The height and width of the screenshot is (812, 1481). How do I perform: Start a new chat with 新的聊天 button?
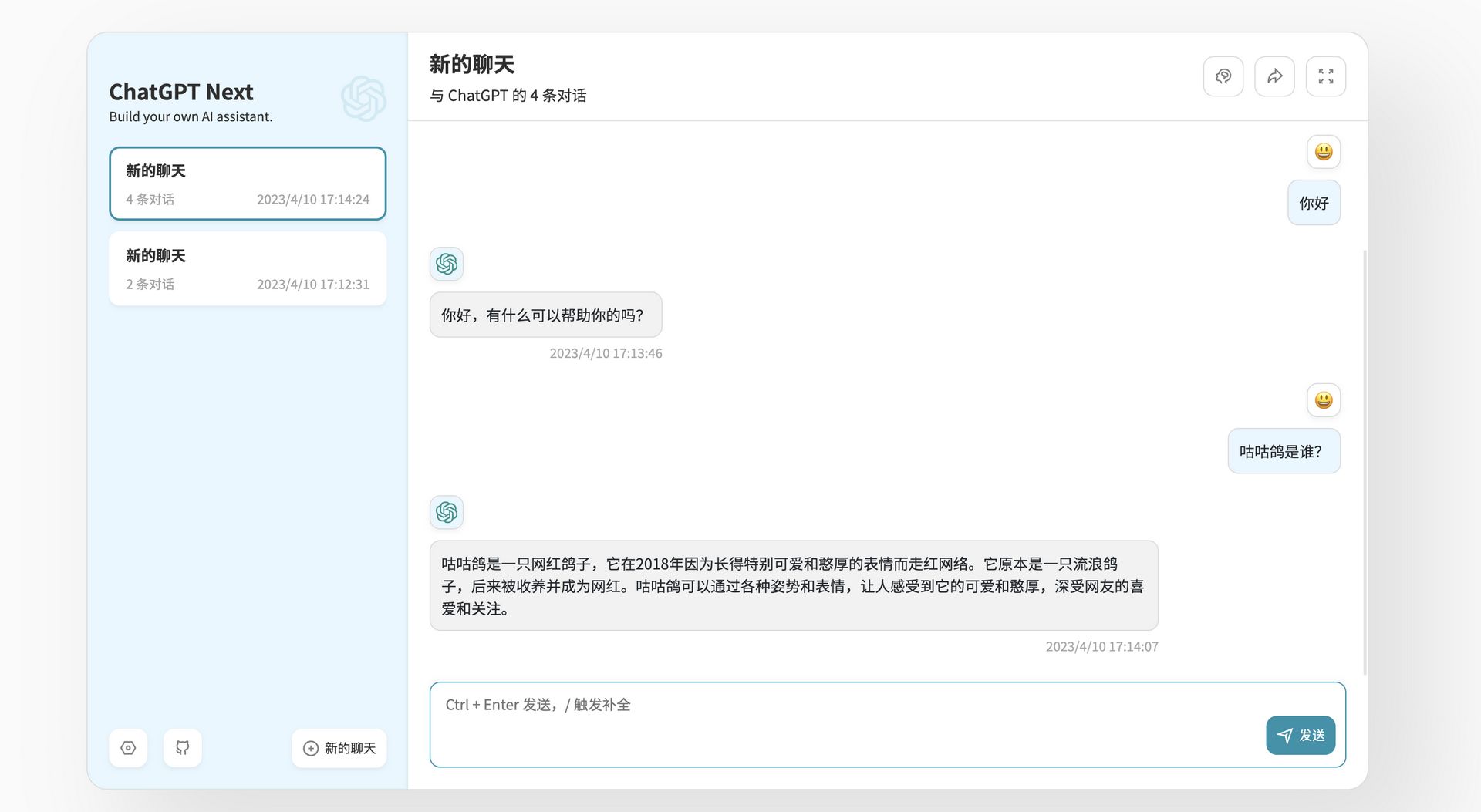tap(339, 748)
